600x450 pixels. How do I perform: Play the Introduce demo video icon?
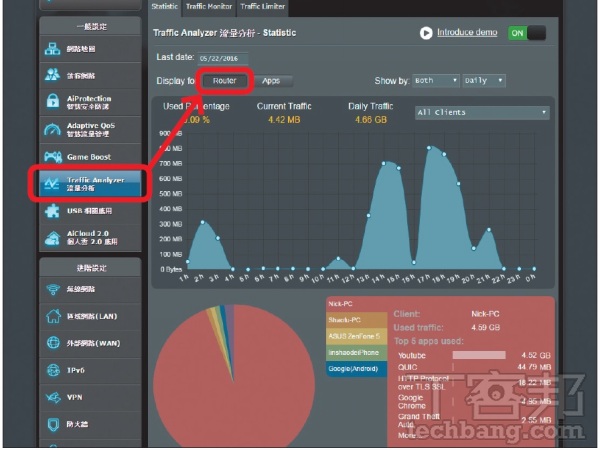click(x=426, y=33)
